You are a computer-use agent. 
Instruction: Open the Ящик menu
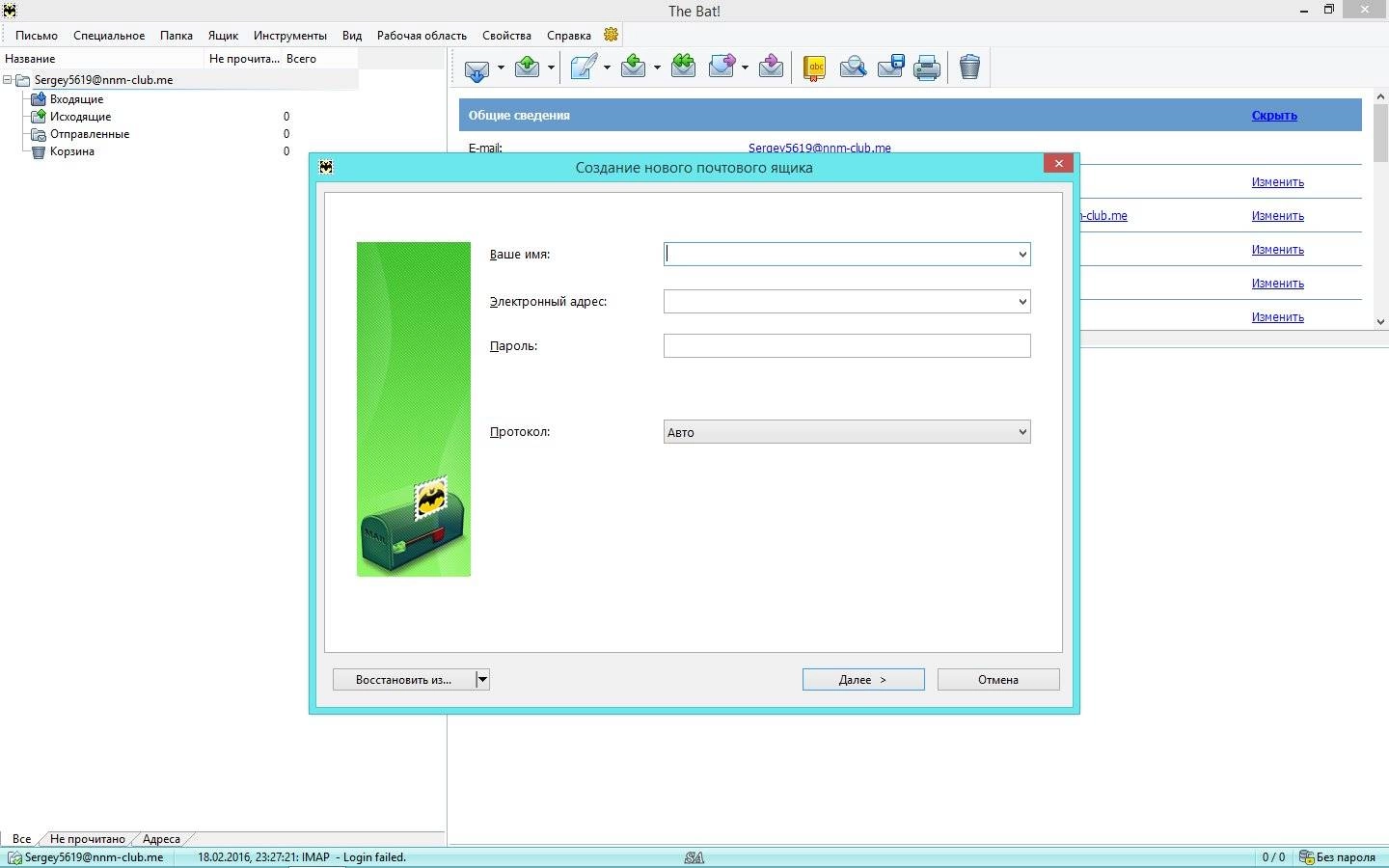(x=223, y=36)
